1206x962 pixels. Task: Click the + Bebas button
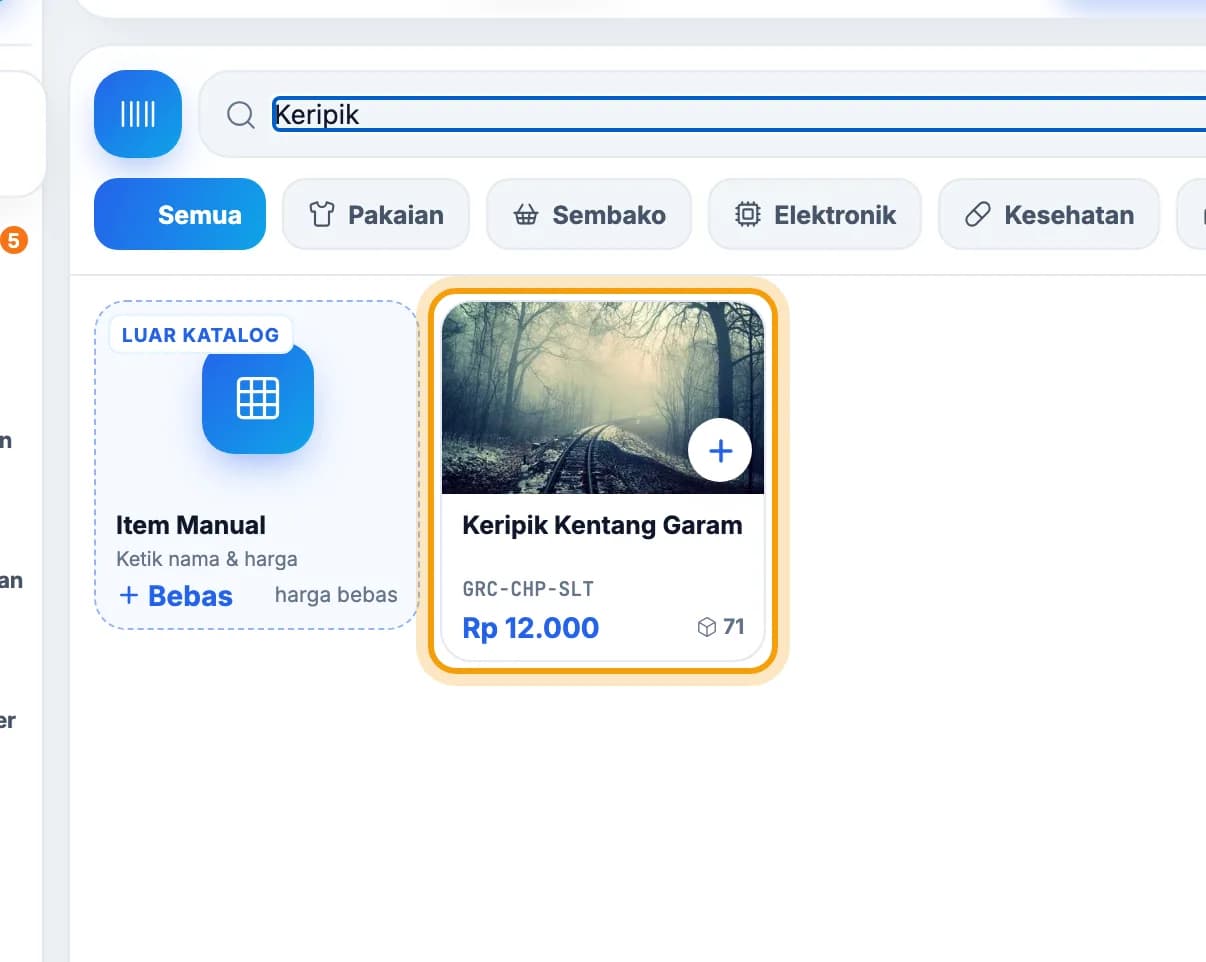pyautogui.click(x=175, y=596)
